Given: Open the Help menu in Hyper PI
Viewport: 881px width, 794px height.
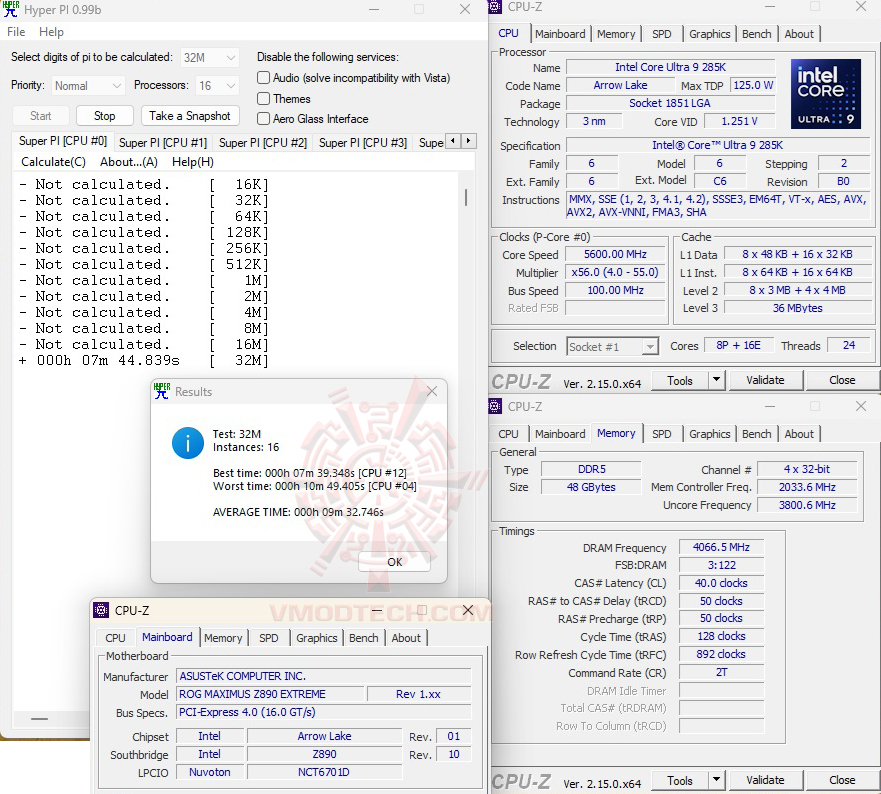Looking at the screenshot, I should click(51, 31).
